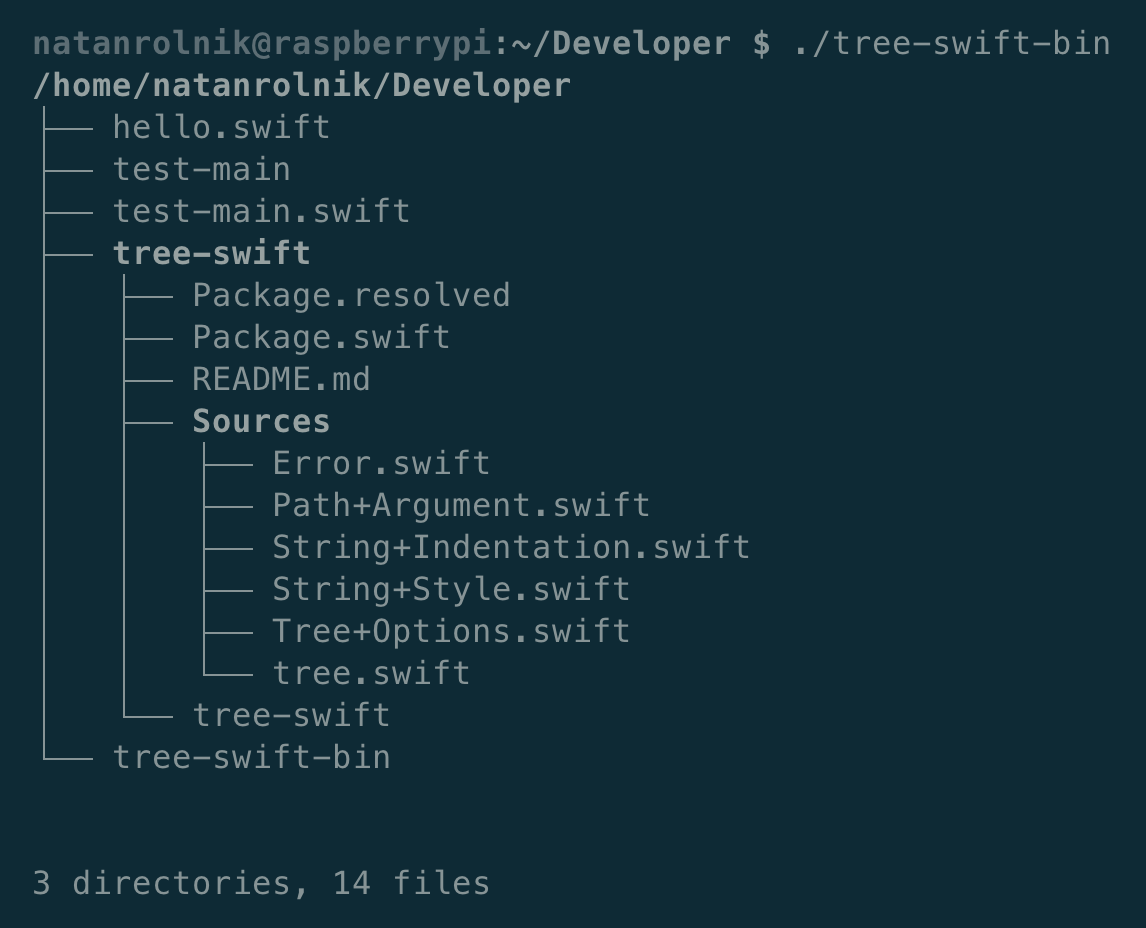Click the tree-swift-bin entry in the tree
This screenshot has width=1146, height=928.
(251, 758)
